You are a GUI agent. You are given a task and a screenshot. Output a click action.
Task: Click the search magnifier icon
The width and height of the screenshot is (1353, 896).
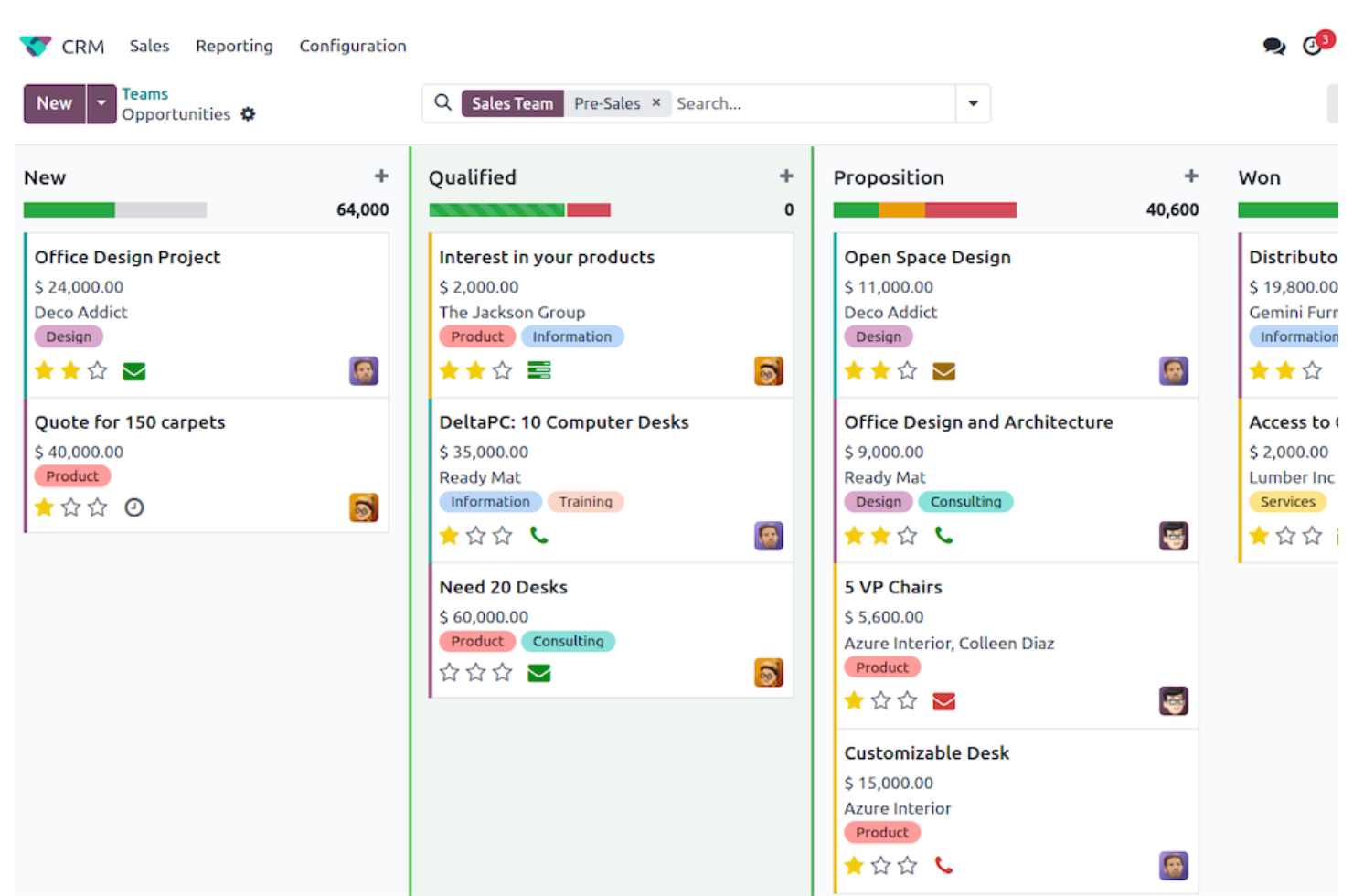pyautogui.click(x=442, y=102)
